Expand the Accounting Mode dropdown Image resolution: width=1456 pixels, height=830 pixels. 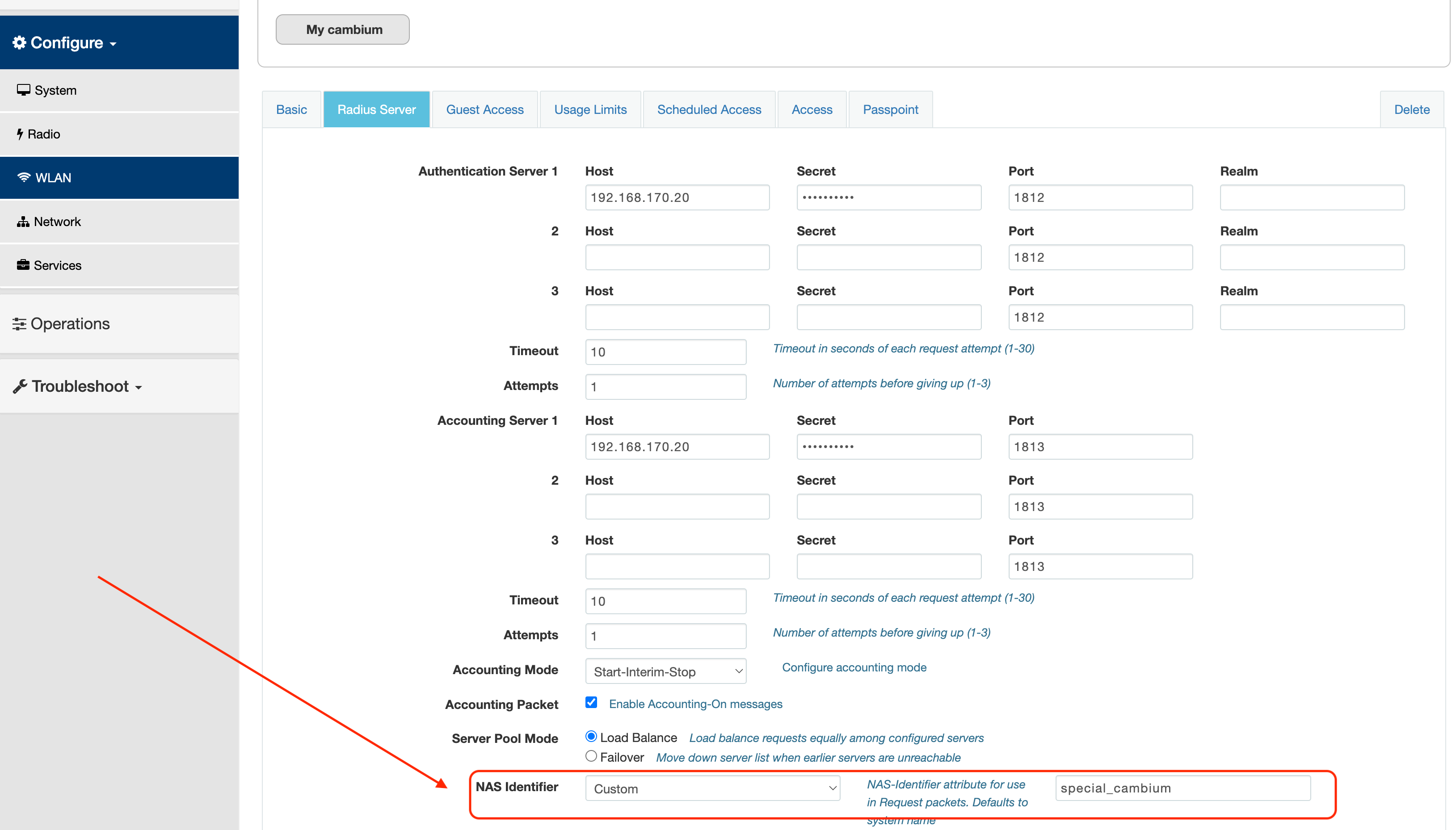(664, 670)
